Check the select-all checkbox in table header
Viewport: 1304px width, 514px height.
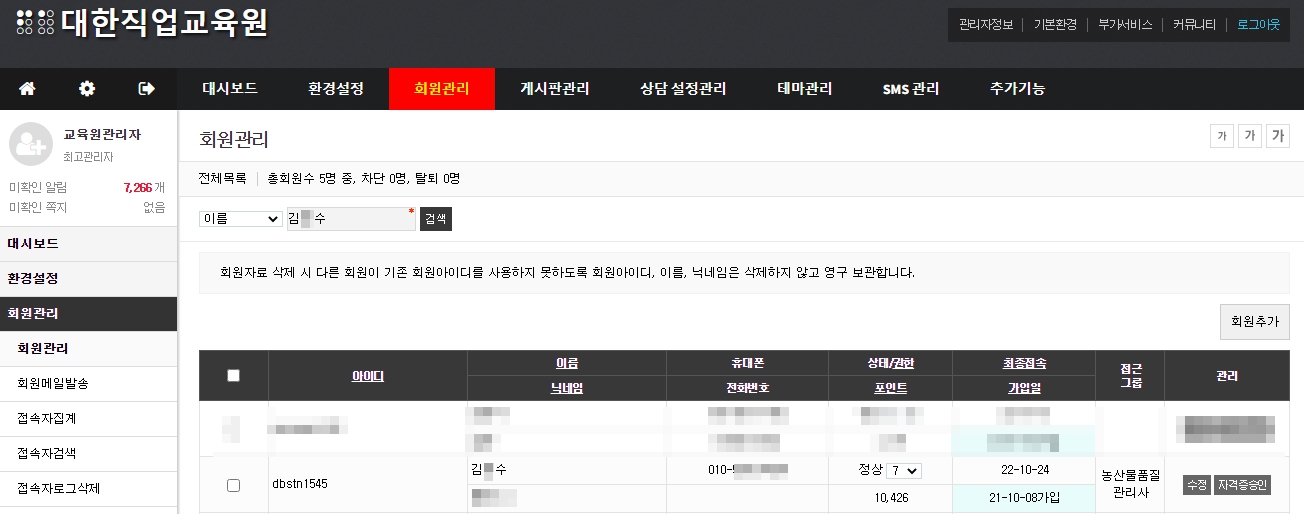[234, 376]
